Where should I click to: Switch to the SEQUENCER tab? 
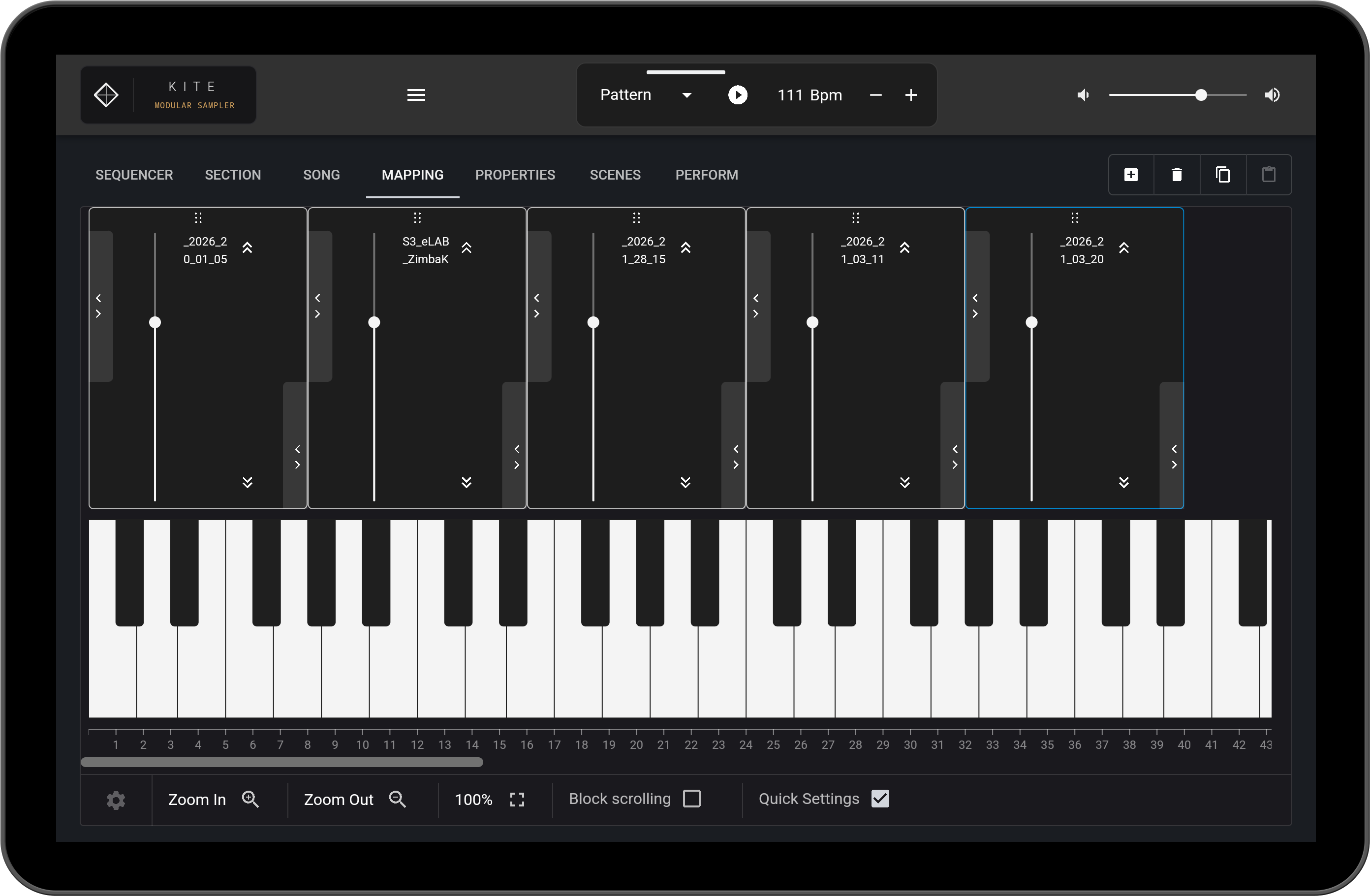[134, 175]
